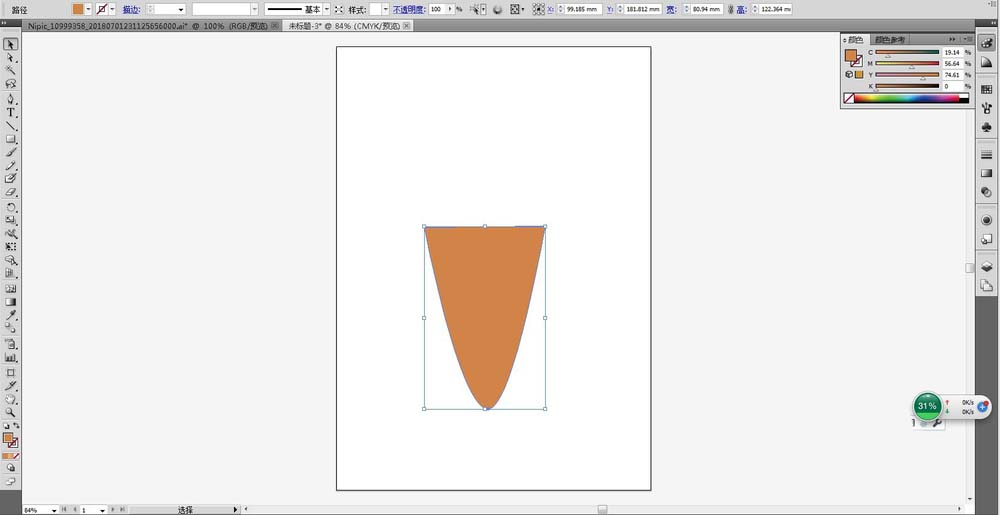Swap fill and stroke in toolbox

point(17,426)
